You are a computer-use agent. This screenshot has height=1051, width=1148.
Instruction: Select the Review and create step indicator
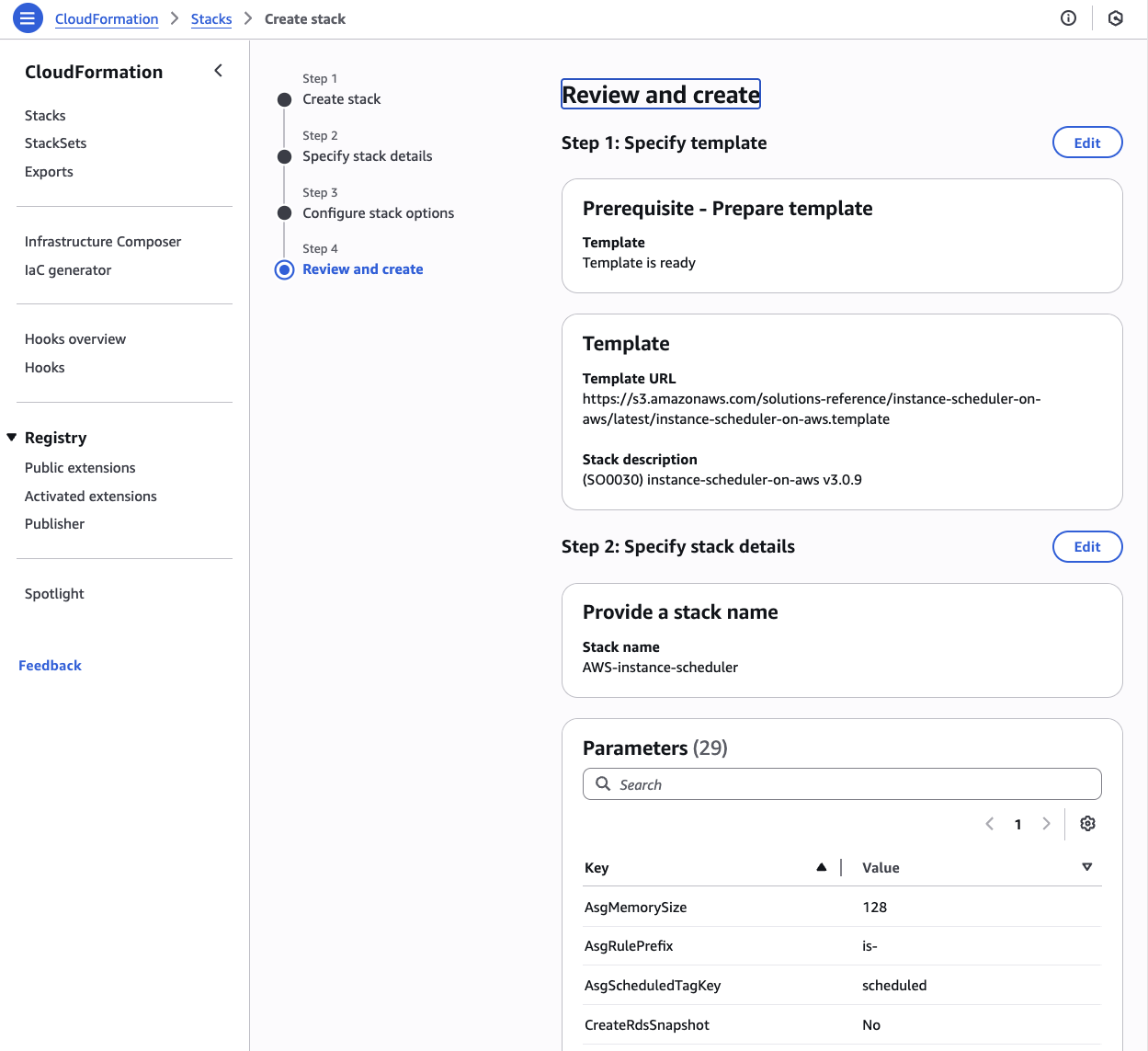285,269
